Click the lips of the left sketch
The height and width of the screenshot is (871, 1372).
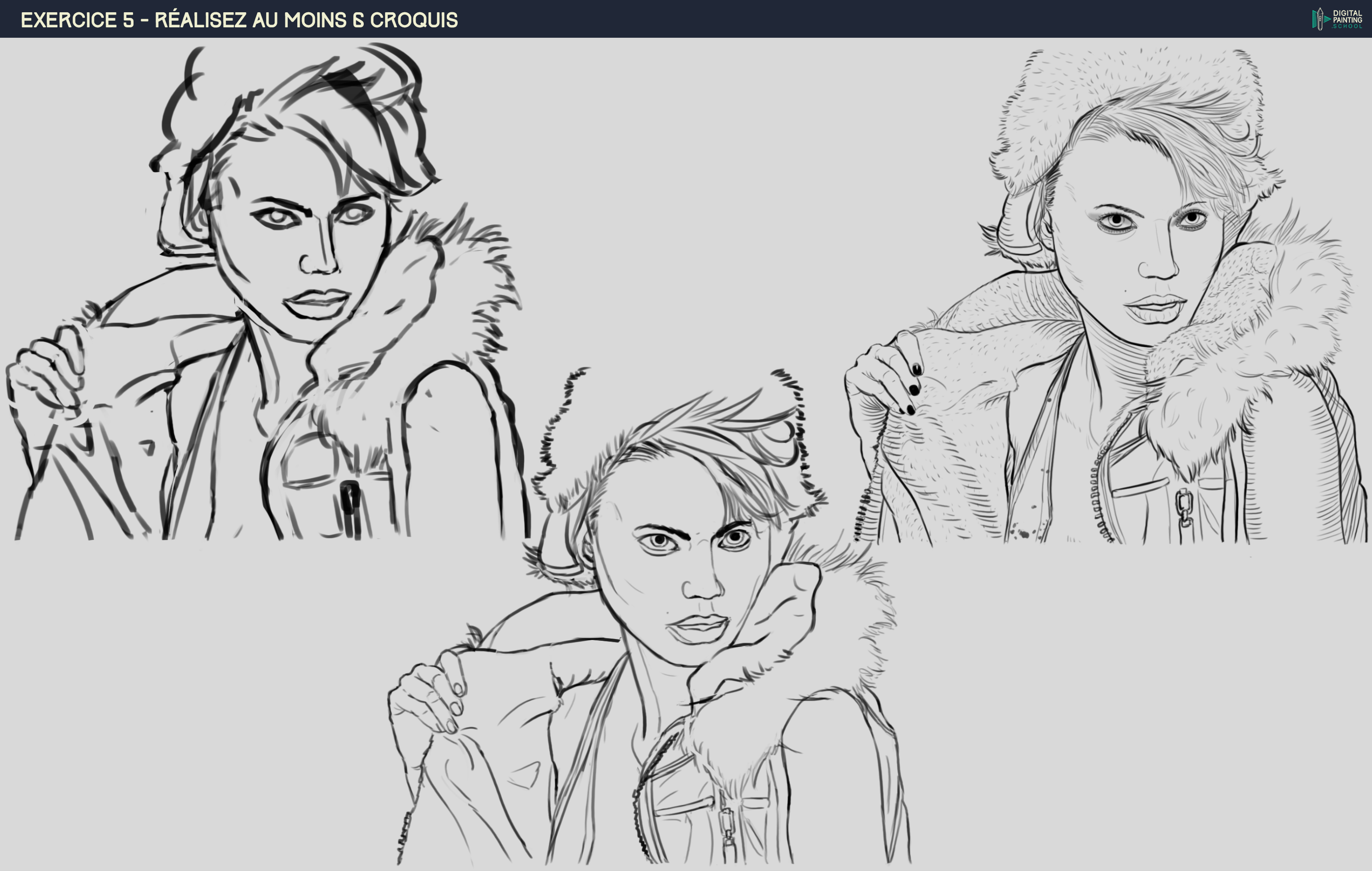tap(316, 304)
